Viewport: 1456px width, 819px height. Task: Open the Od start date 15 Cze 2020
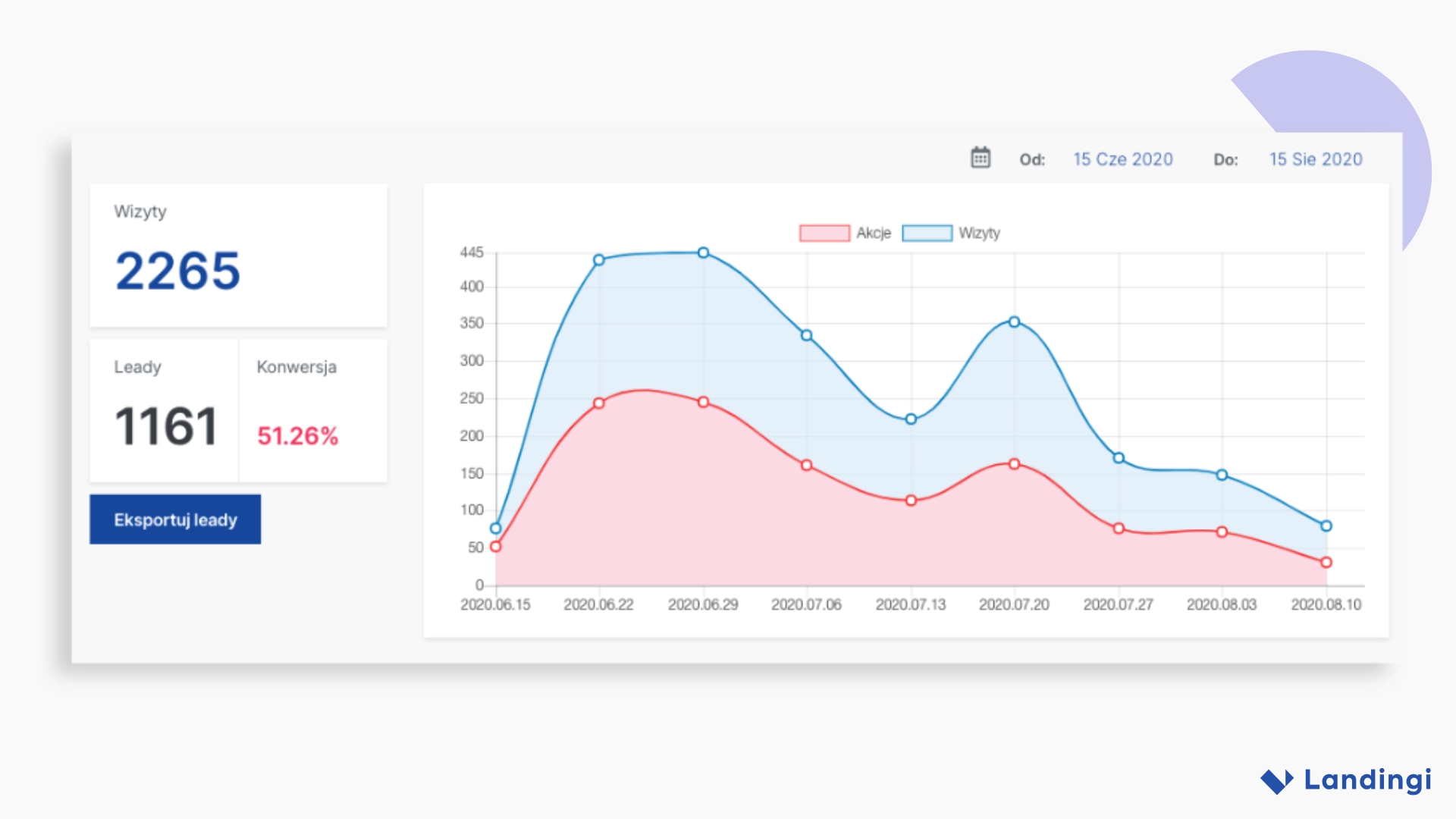(x=1122, y=159)
